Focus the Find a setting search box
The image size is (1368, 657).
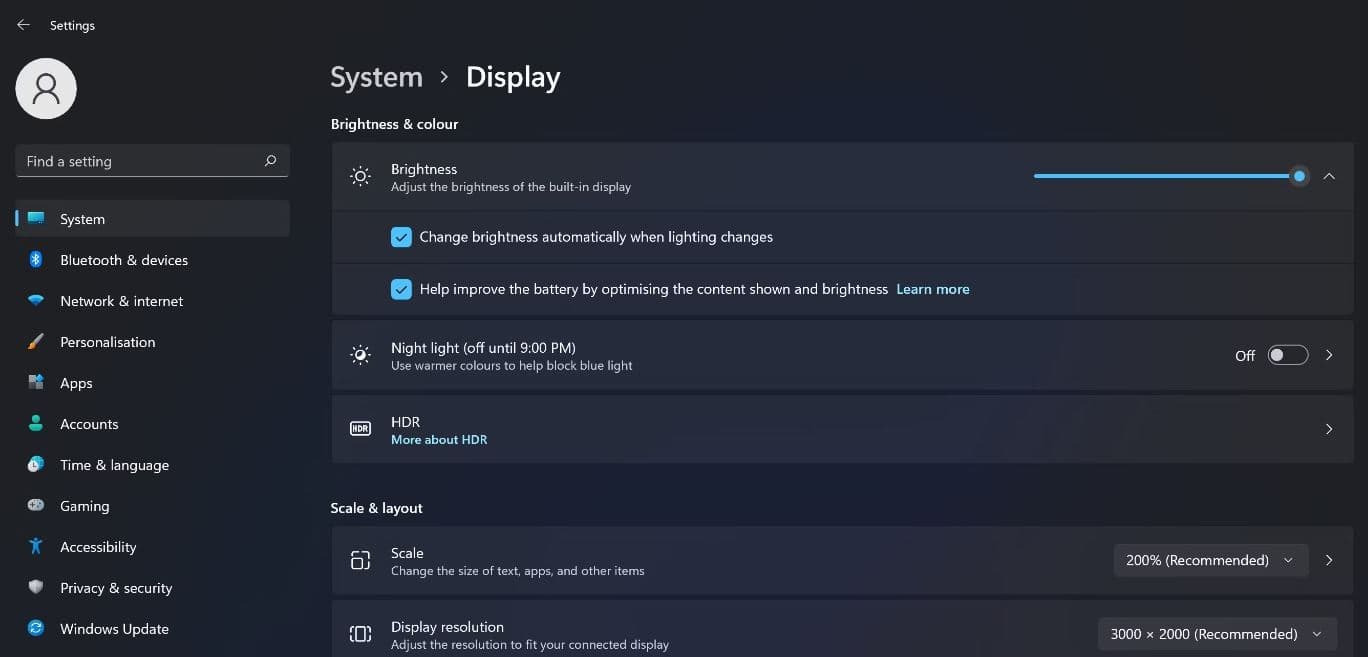coord(153,161)
